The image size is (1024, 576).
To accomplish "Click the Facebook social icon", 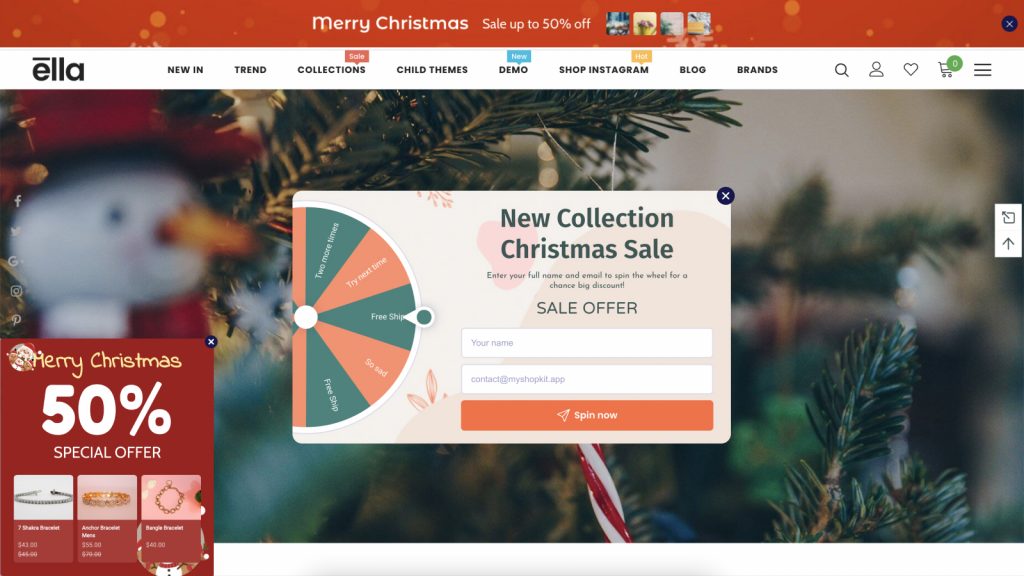I will [x=18, y=201].
